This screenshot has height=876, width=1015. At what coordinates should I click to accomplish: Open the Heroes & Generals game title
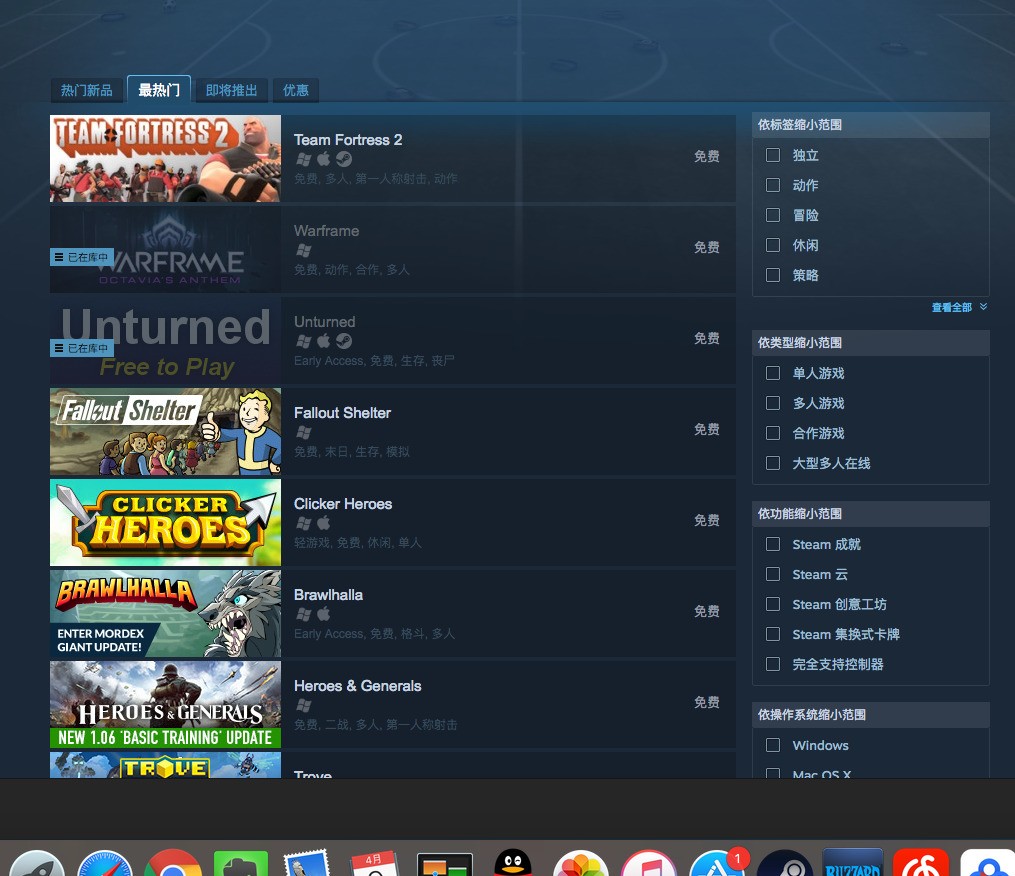357,686
